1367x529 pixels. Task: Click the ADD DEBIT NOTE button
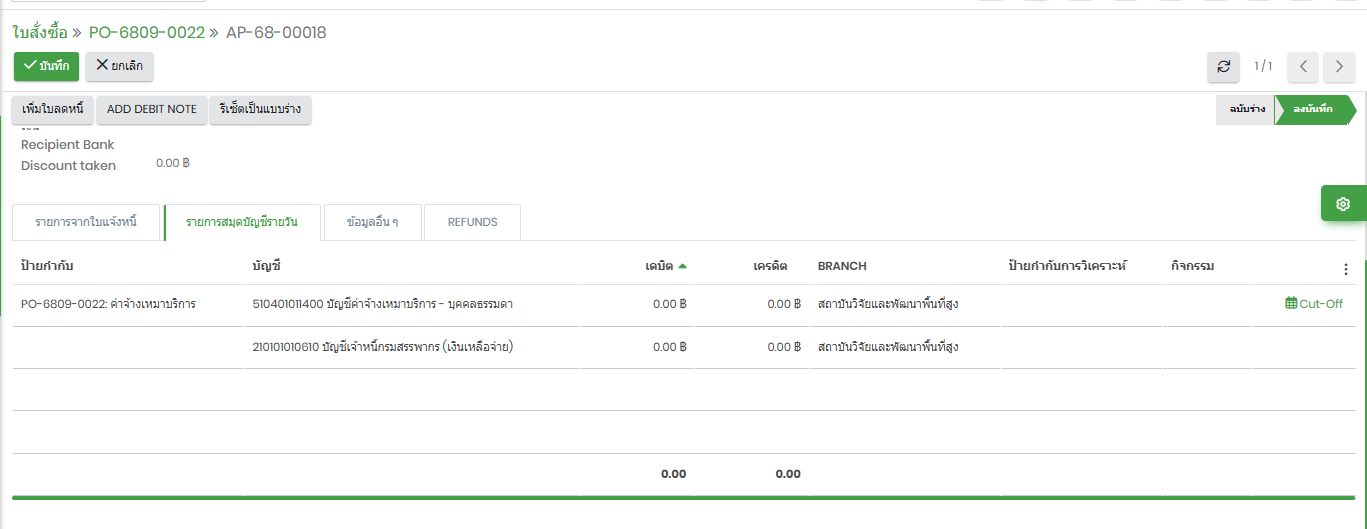[x=152, y=109]
